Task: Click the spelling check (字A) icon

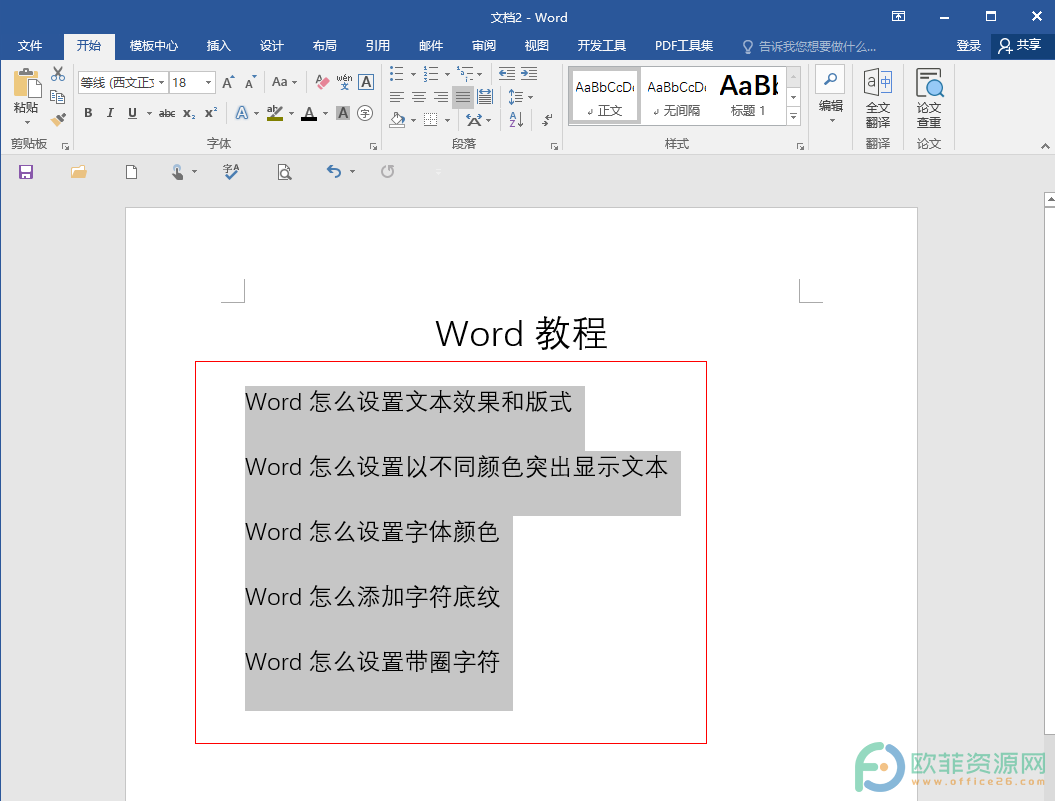Action: pos(231,172)
